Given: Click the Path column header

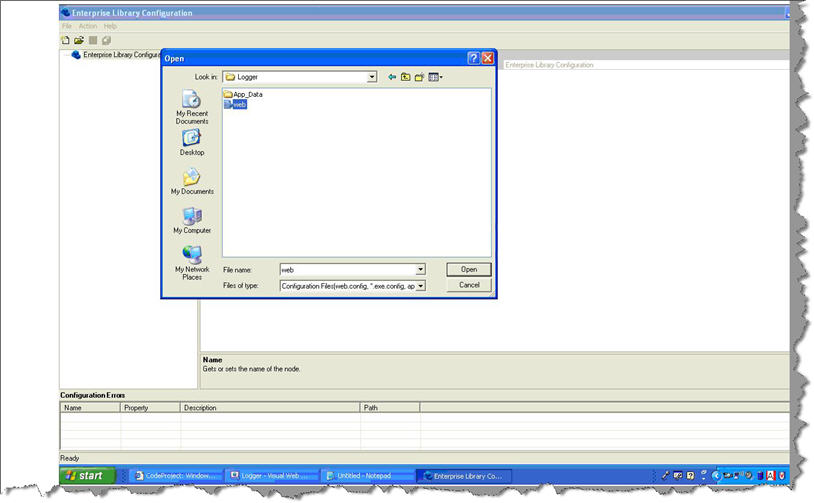Looking at the screenshot, I should [390, 407].
